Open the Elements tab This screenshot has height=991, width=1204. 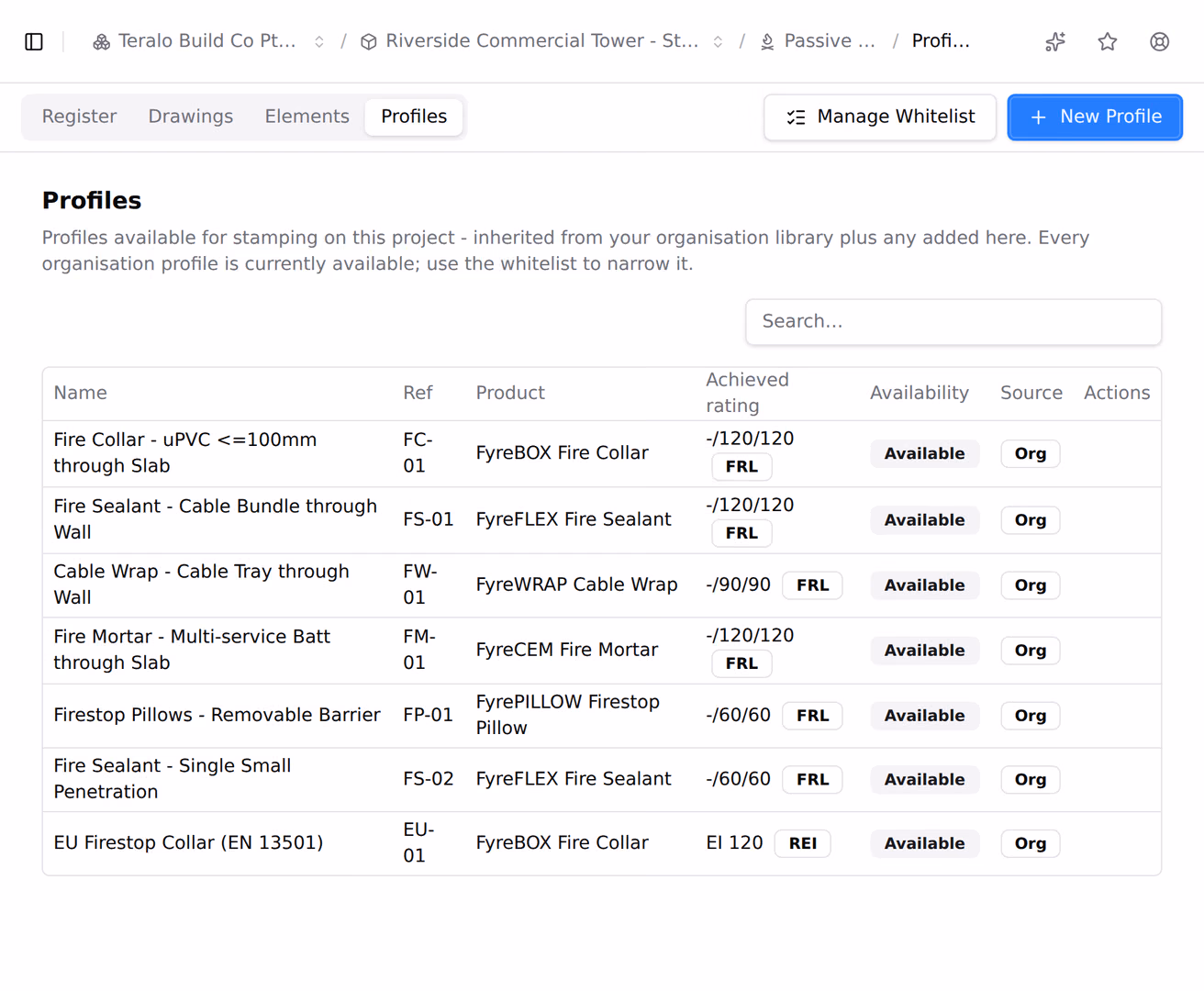click(307, 117)
